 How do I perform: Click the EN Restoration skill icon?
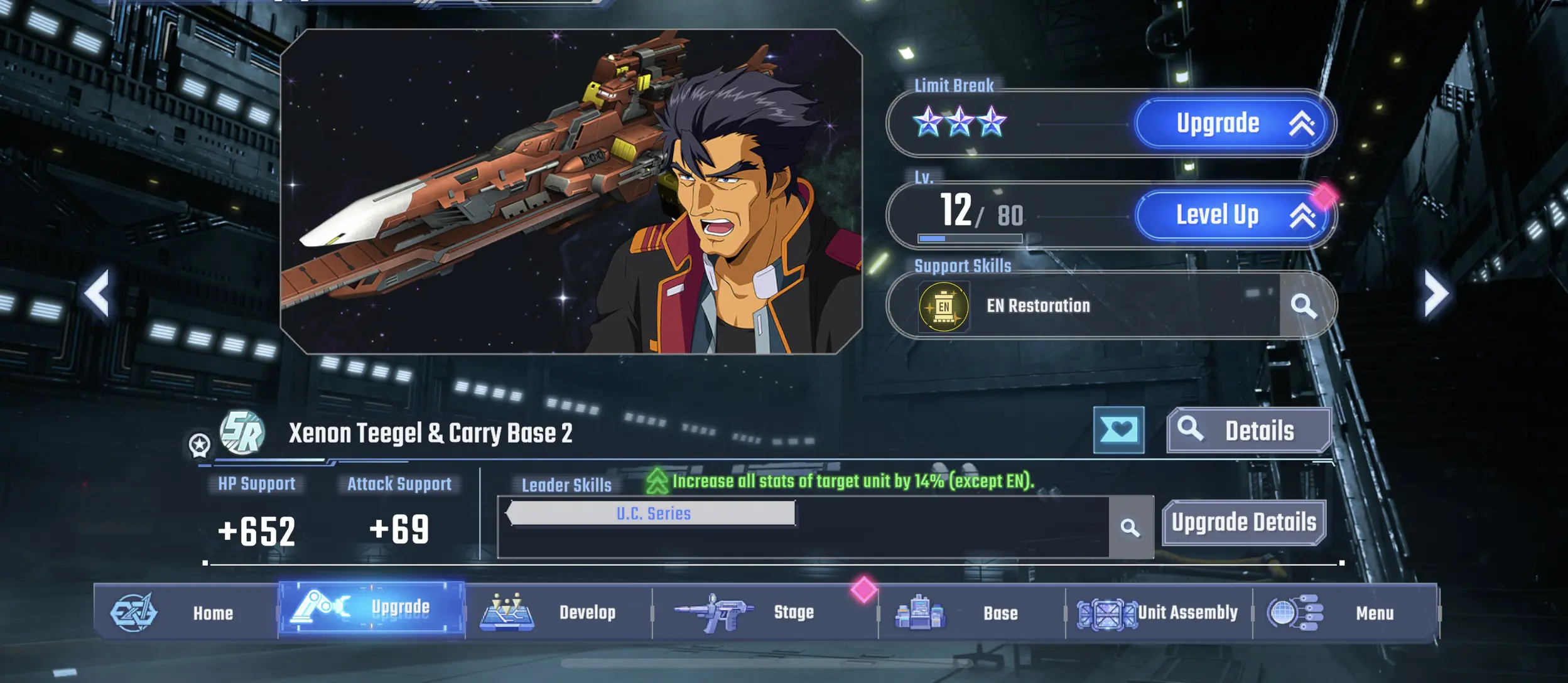click(943, 306)
